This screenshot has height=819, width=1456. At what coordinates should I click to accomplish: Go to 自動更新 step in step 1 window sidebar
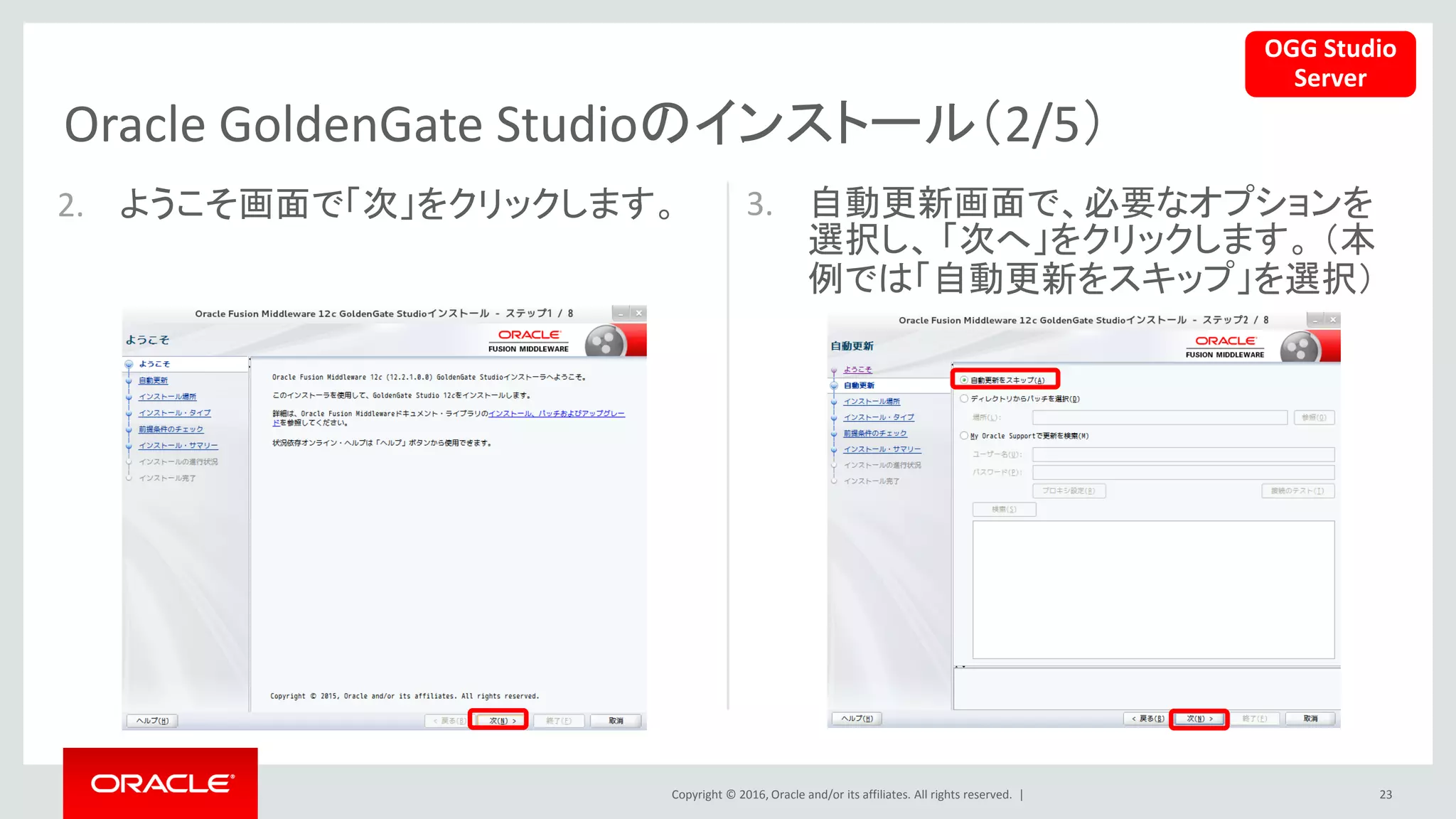[x=153, y=380]
